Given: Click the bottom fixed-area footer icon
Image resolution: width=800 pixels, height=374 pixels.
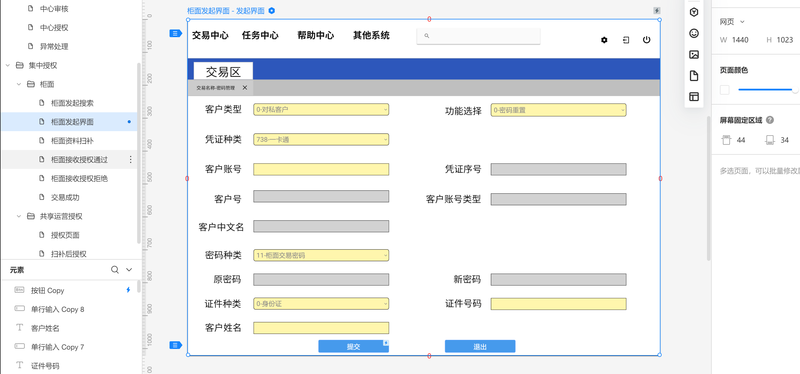Looking at the screenshot, I should point(770,140).
